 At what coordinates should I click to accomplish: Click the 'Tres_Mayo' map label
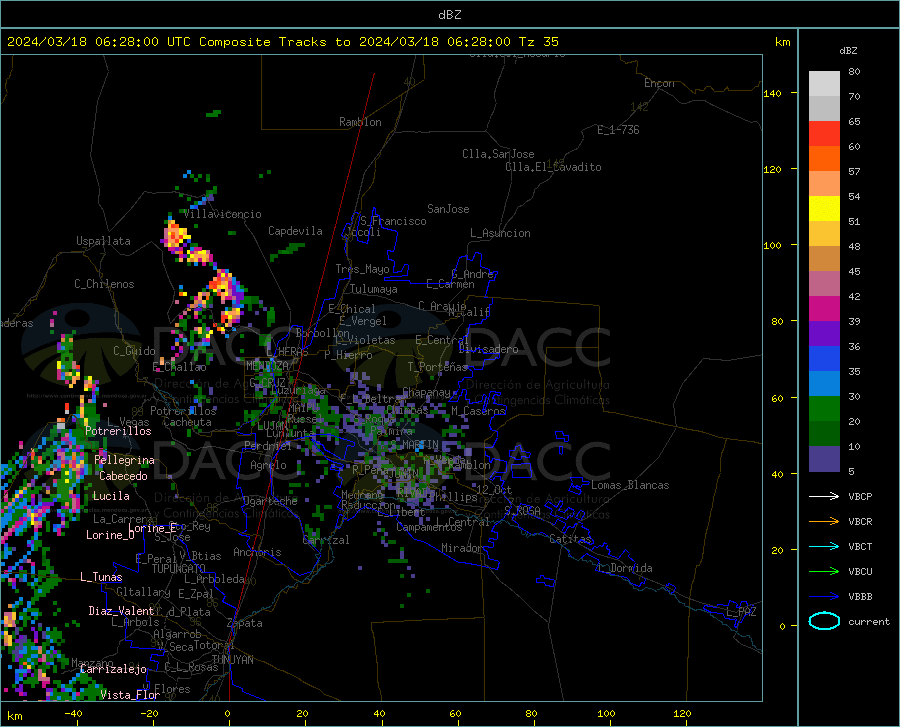(x=362, y=269)
